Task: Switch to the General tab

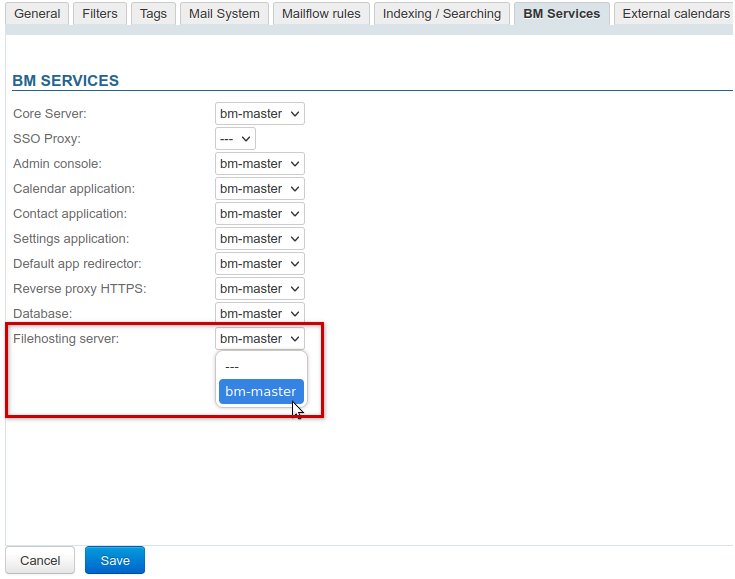Action: click(37, 14)
